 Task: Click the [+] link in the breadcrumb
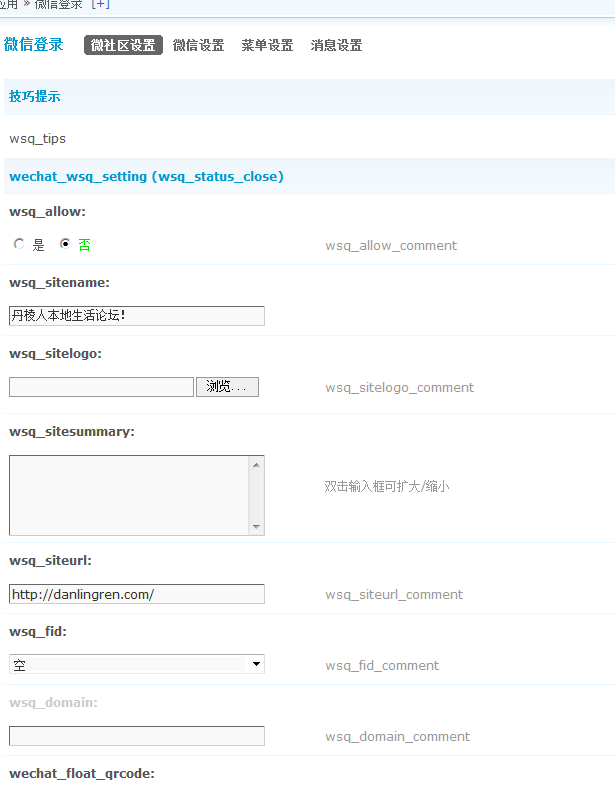(x=100, y=4)
